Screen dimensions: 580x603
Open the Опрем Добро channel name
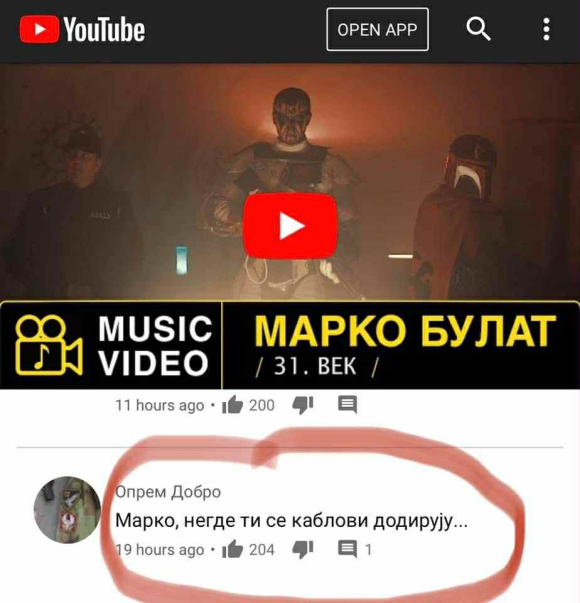click(168, 492)
